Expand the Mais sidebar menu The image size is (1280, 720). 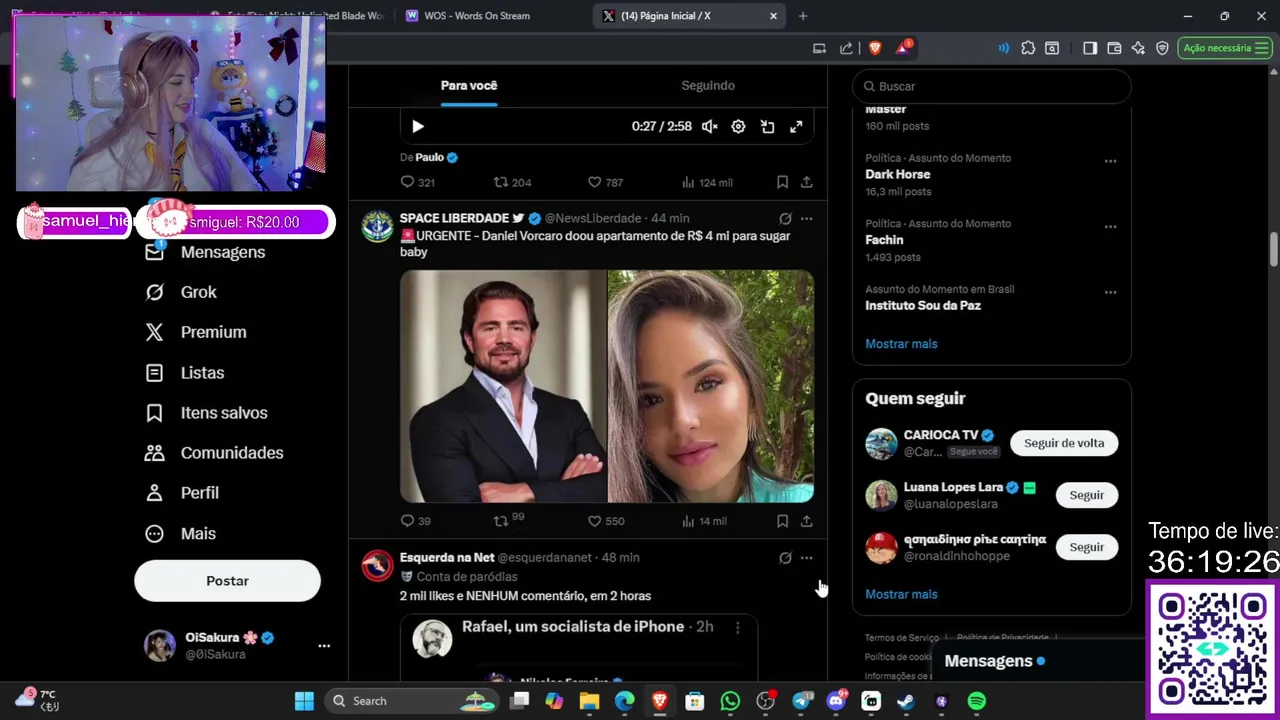point(180,534)
